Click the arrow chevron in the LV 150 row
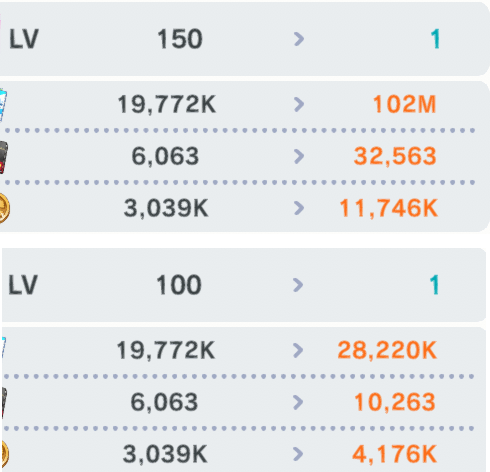The width and height of the screenshot is (490, 472). pyautogui.click(x=299, y=39)
